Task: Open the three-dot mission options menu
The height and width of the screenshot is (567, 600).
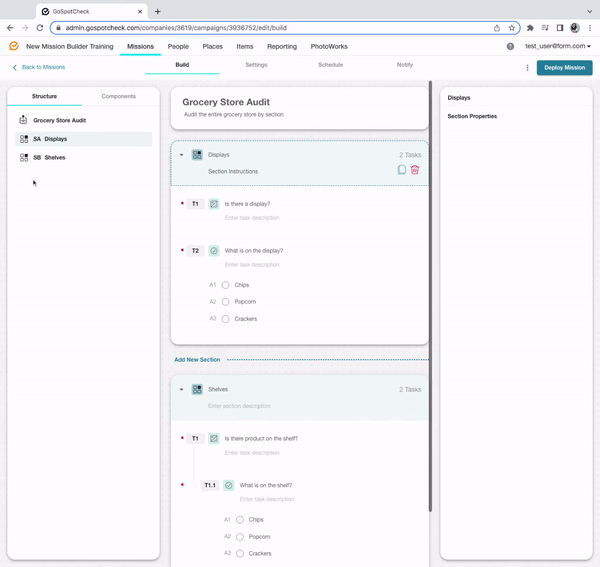Action: click(x=527, y=67)
